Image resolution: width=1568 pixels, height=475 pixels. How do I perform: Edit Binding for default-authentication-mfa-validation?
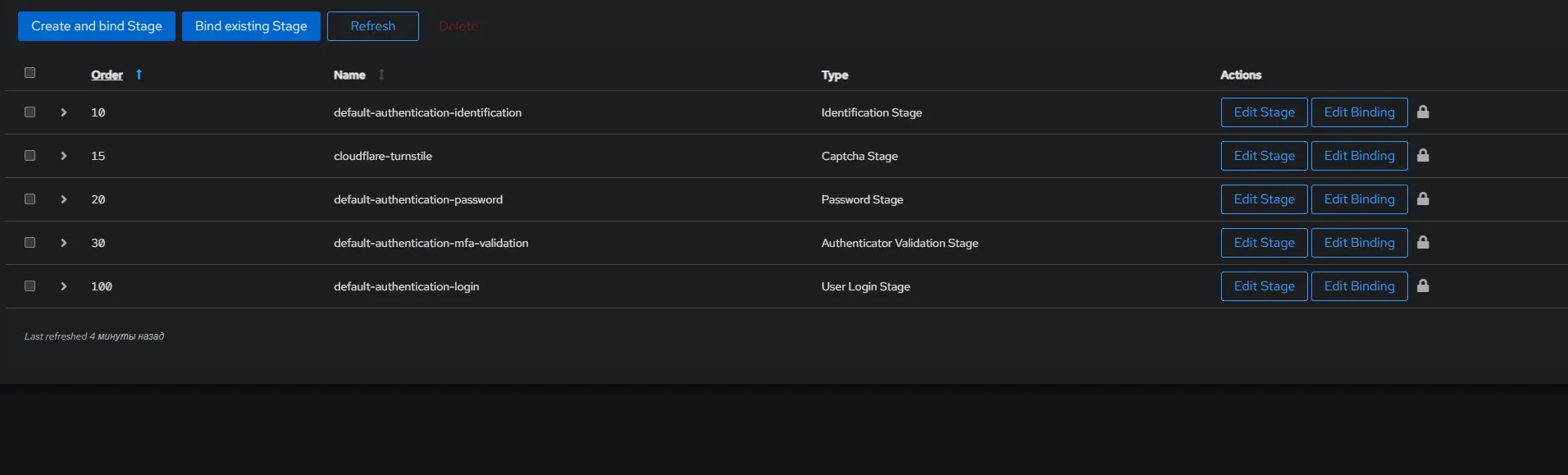[x=1359, y=243]
